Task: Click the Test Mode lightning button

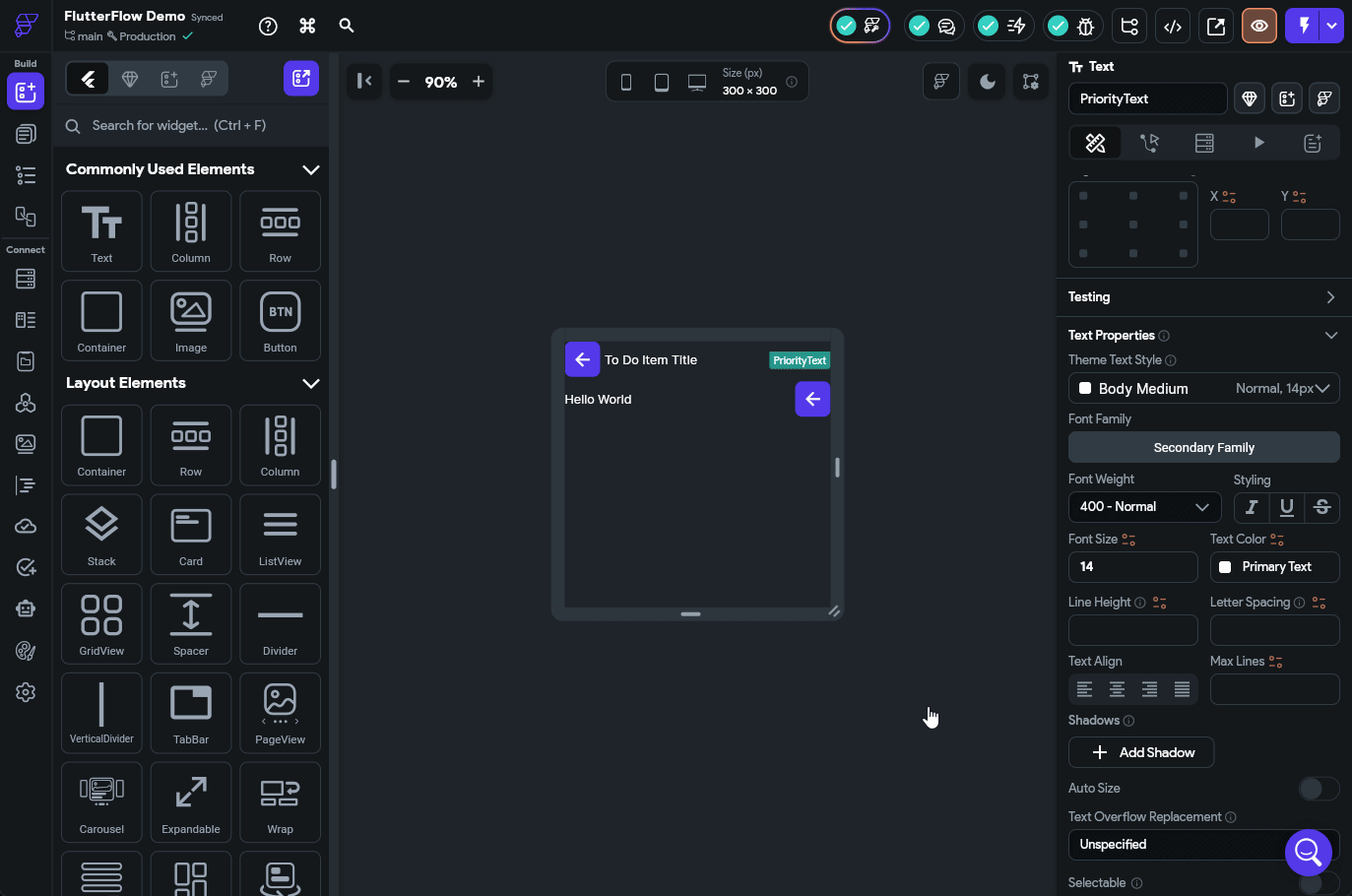Action: pyautogui.click(x=1304, y=27)
